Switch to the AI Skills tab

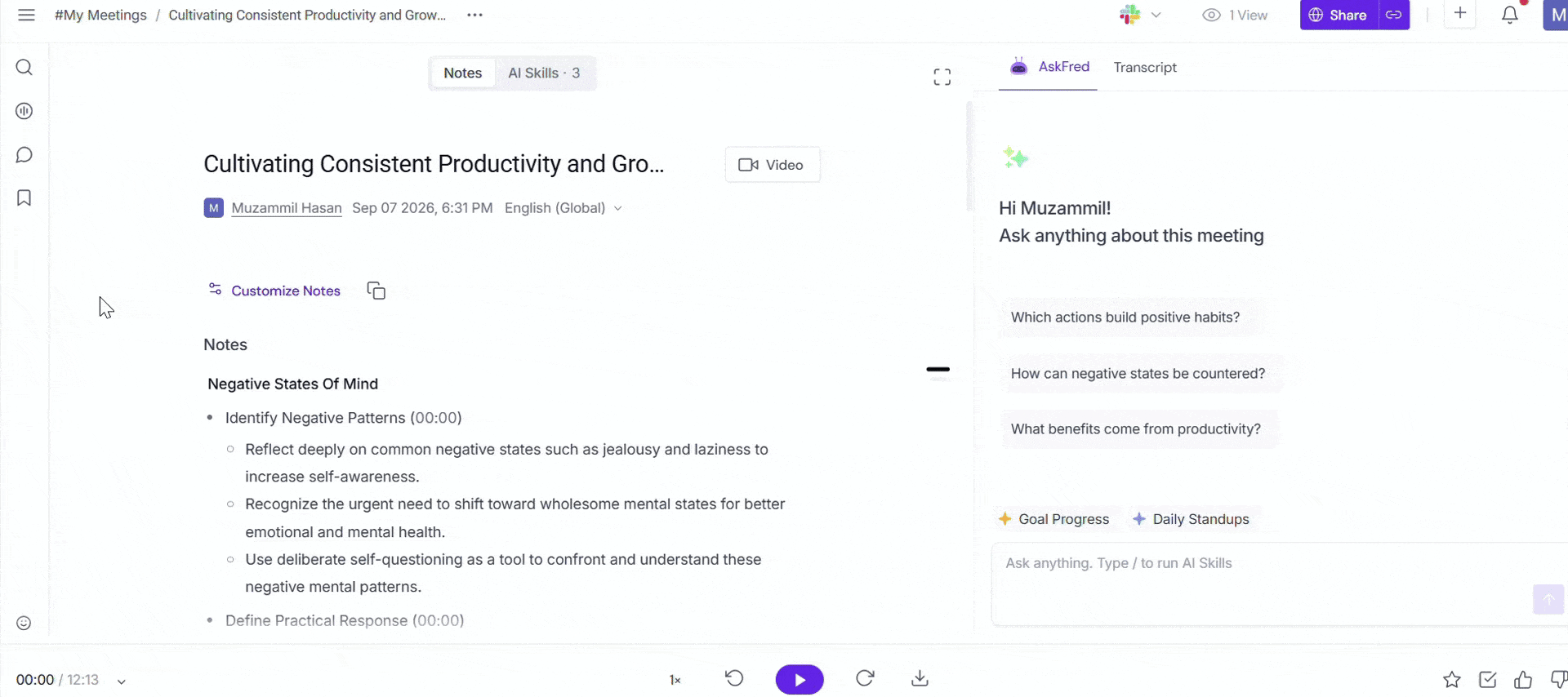(544, 73)
